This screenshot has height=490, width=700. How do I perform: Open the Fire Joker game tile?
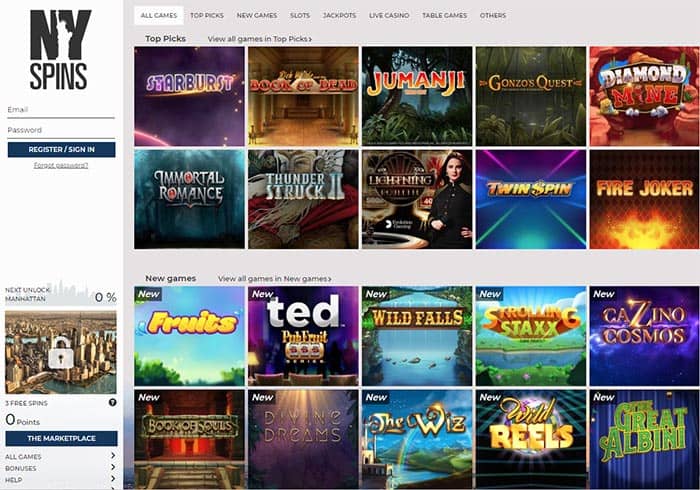645,199
